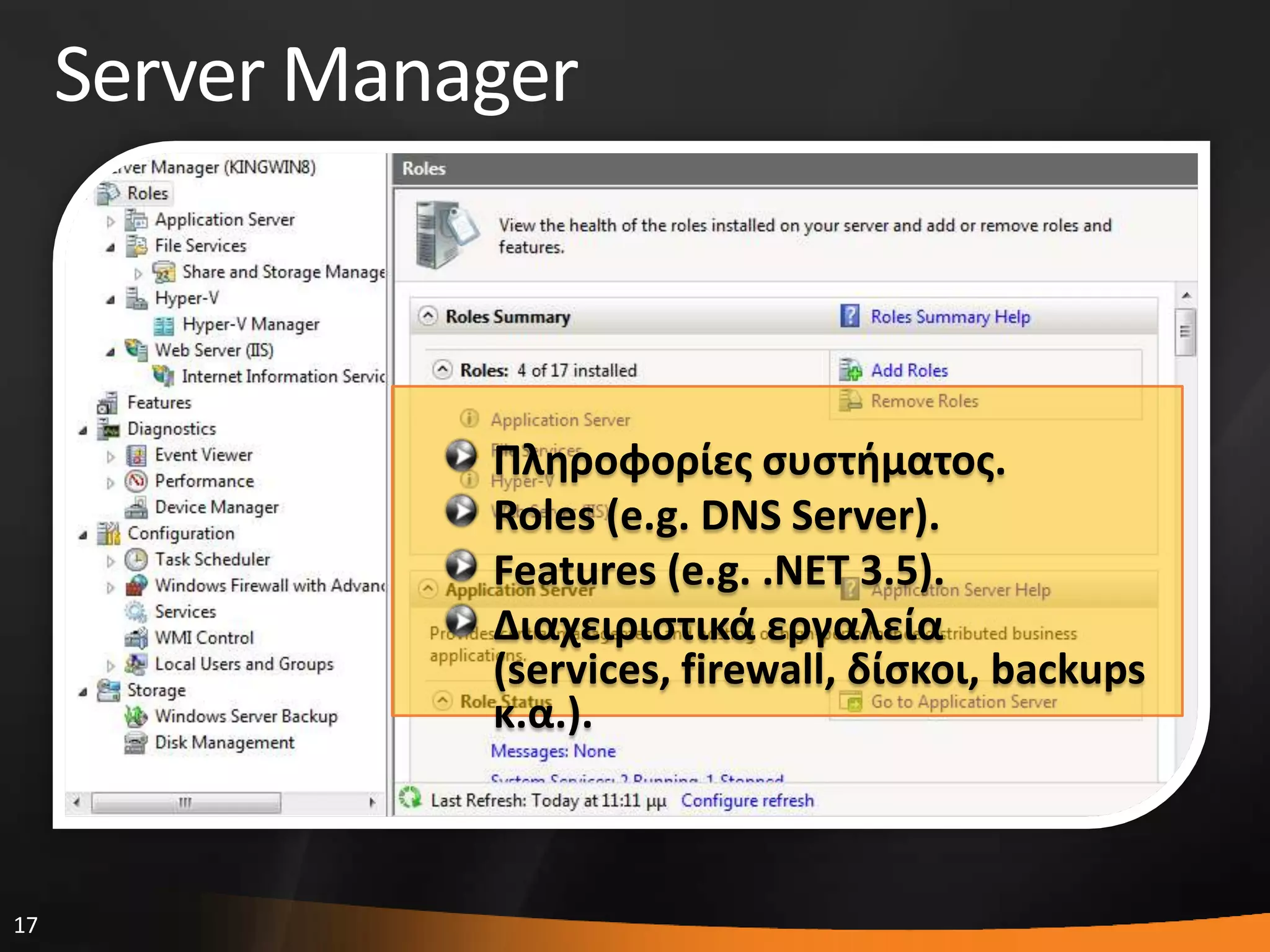Collapse the Configuration tree node
Image resolution: width=1270 pixels, height=952 pixels.
(83, 535)
